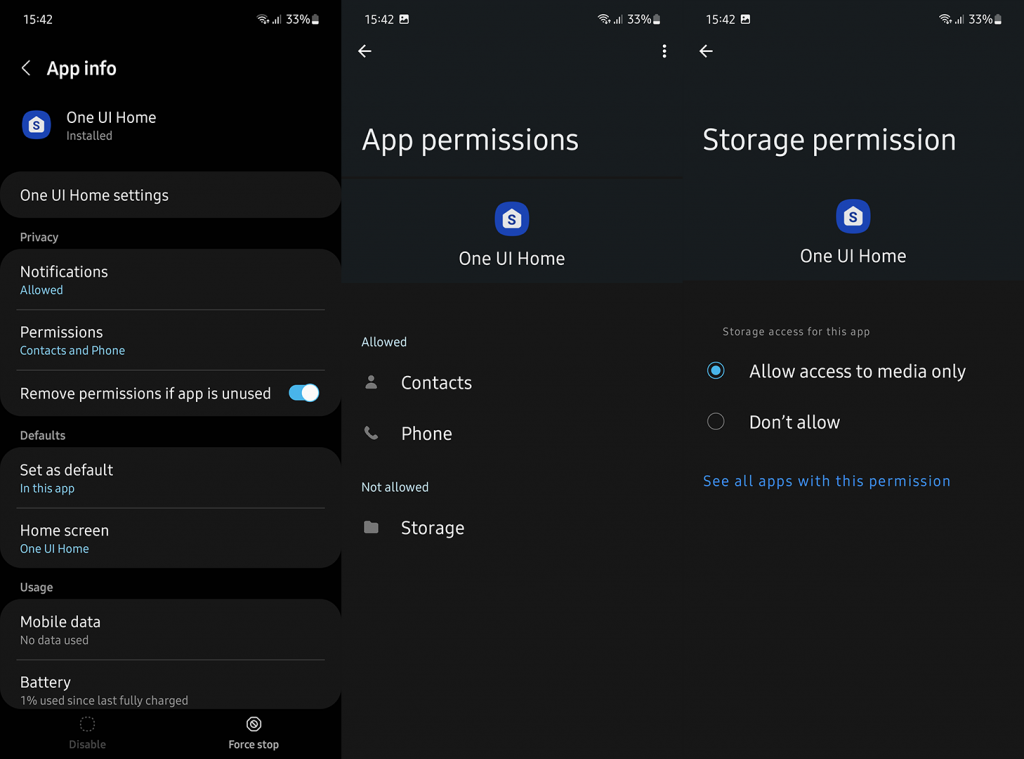Click See all apps with this permission

pyautogui.click(x=826, y=481)
